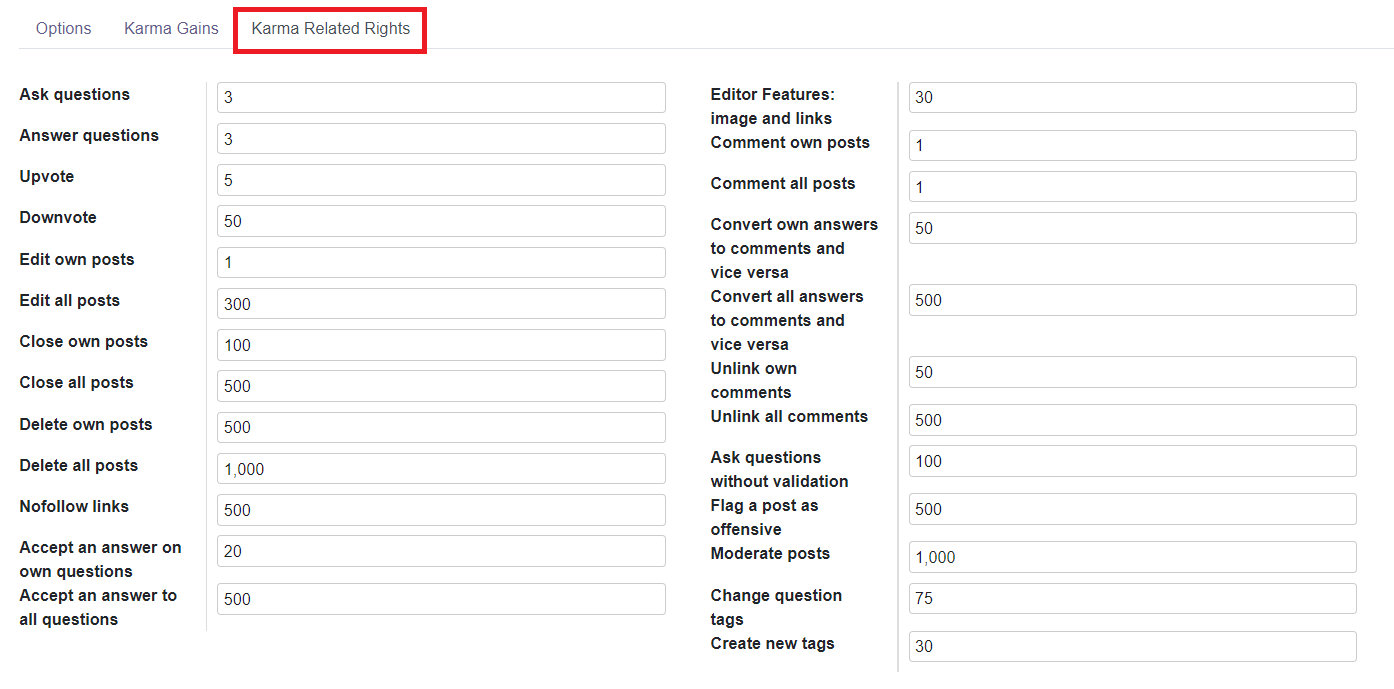
Task: Click the Close own posts value box
Action: click(x=440, y=344)
